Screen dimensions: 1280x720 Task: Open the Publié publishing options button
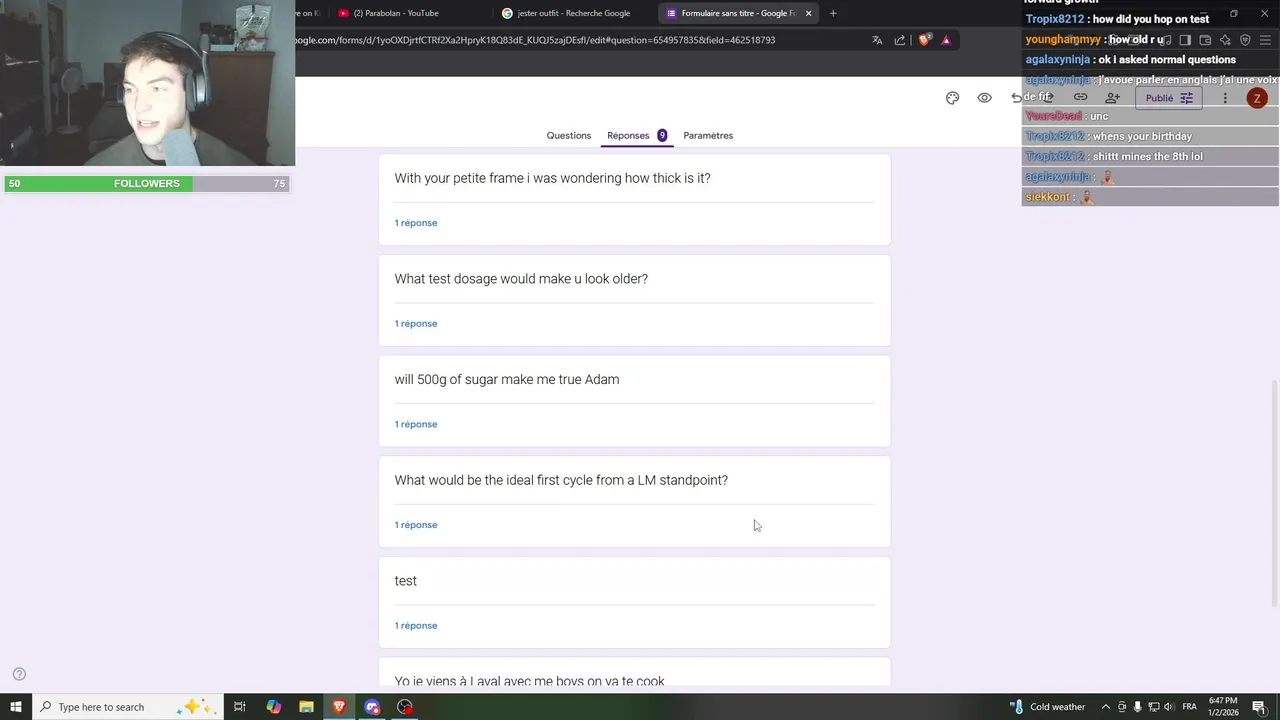[1169, 98]
